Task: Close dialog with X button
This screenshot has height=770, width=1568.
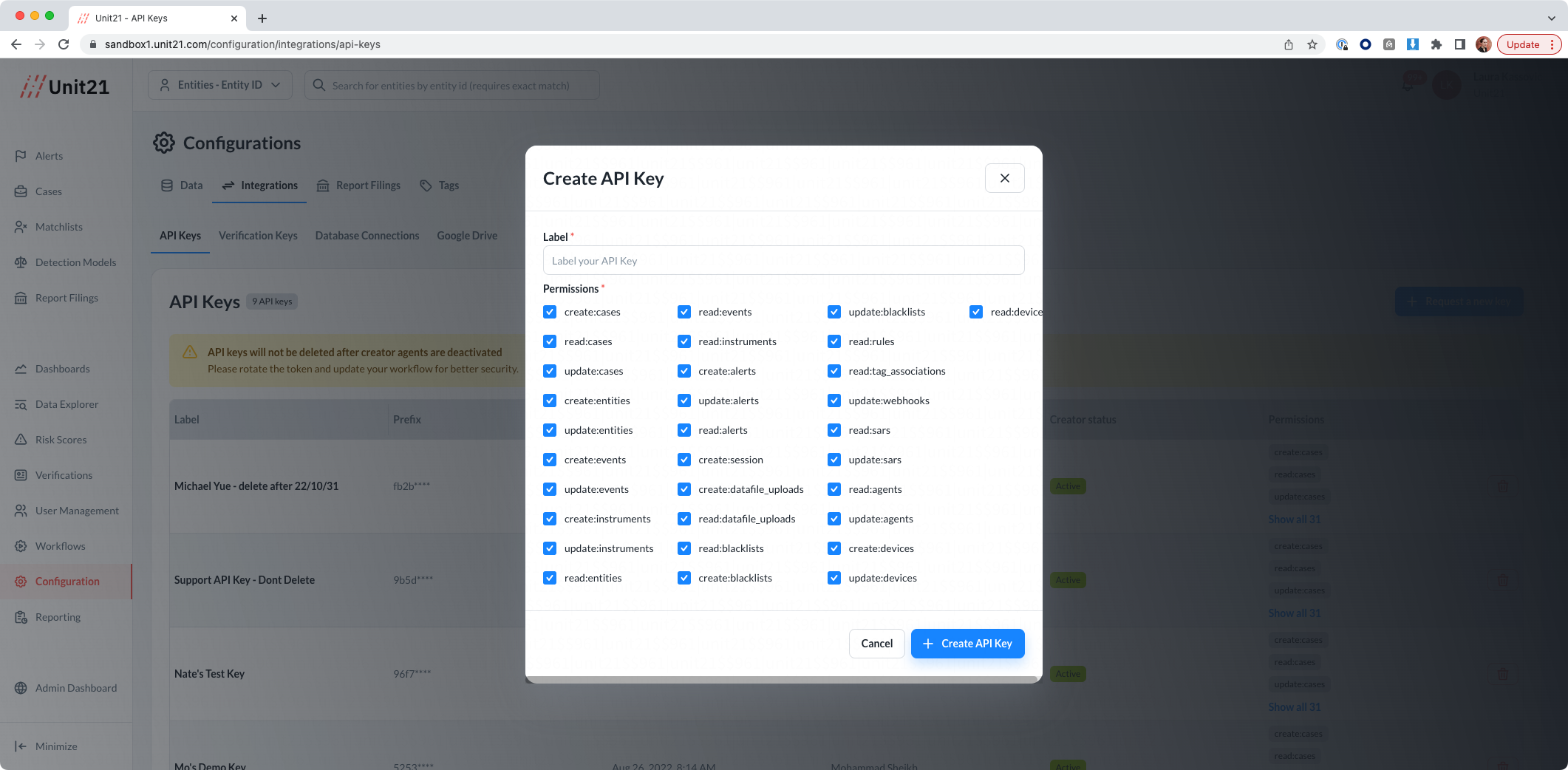Action: point(1004,178)
